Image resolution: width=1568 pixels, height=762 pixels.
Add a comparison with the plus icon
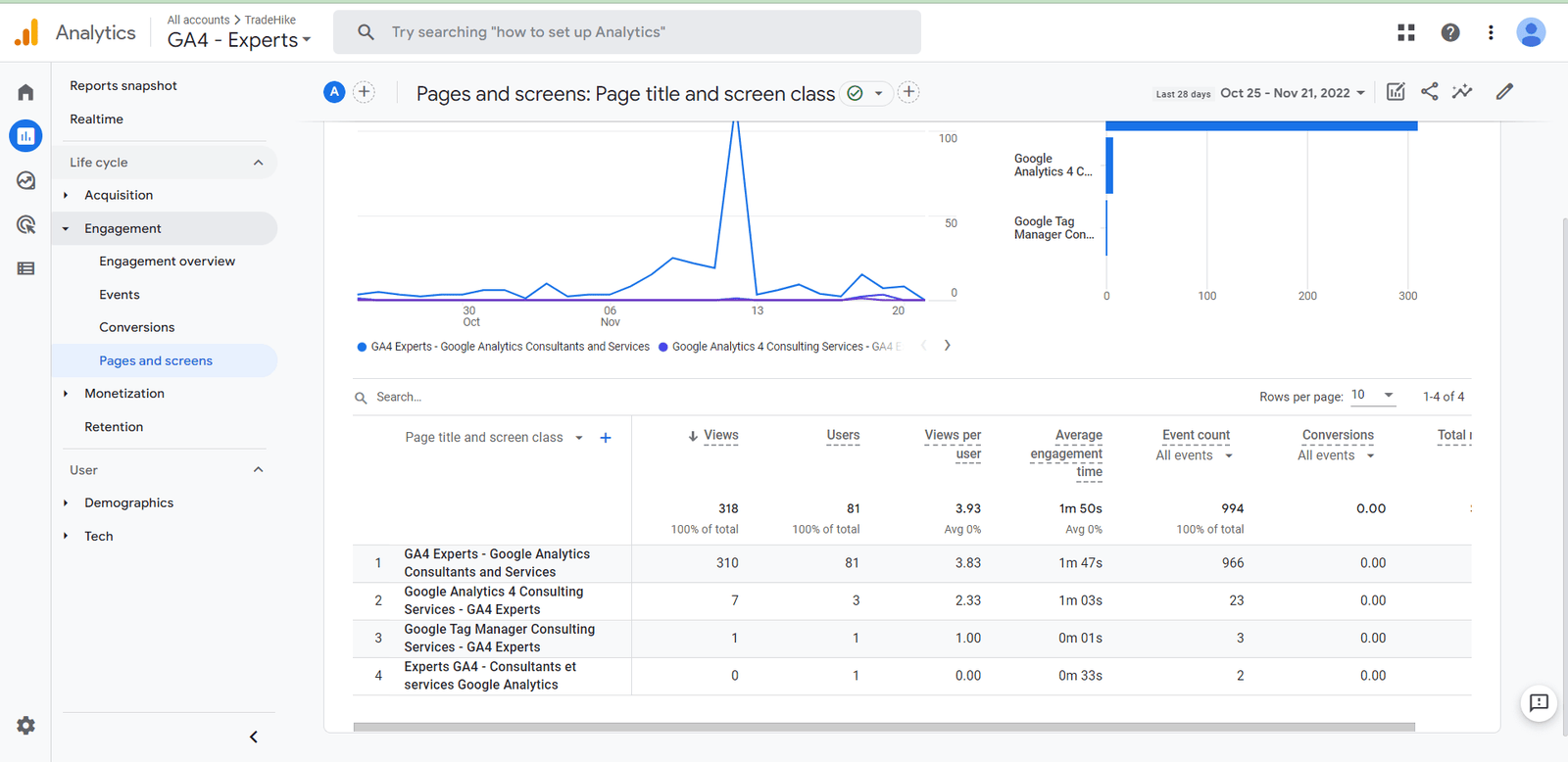click(364, 92)
